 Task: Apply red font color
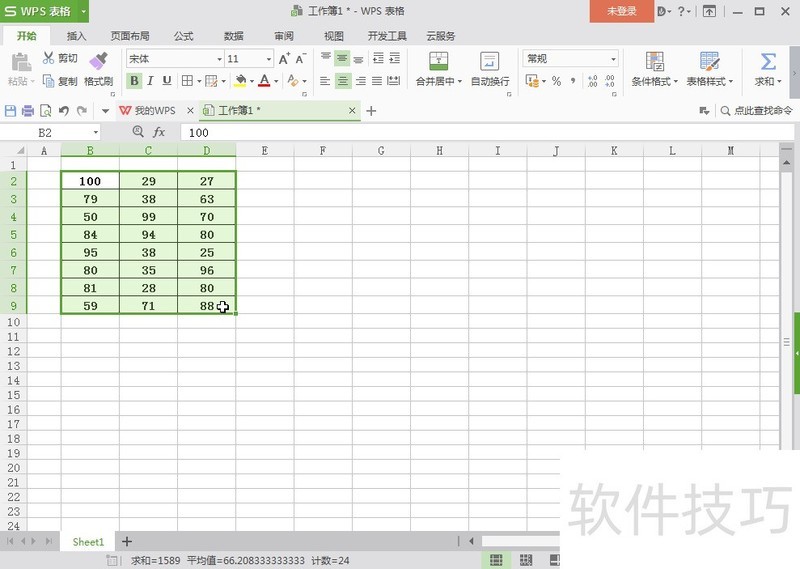tap(264, 81)
